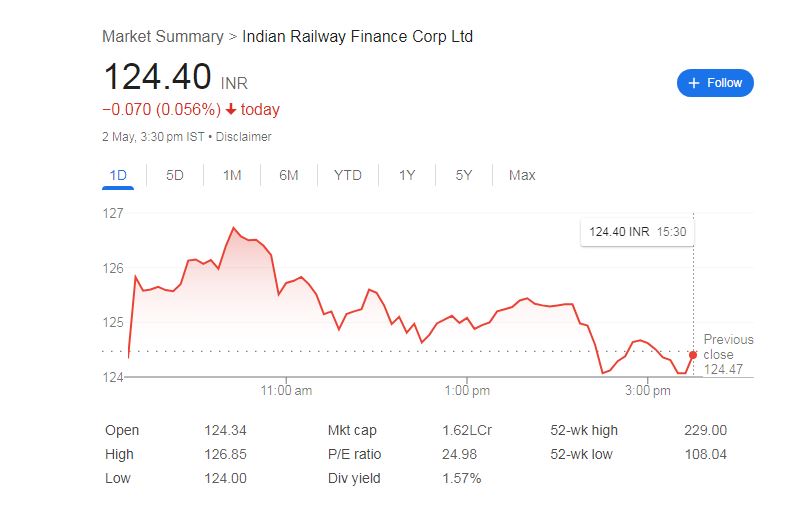
Task: Click the Market Summary breadcrumb link
Action: click(x=162, y=37)
